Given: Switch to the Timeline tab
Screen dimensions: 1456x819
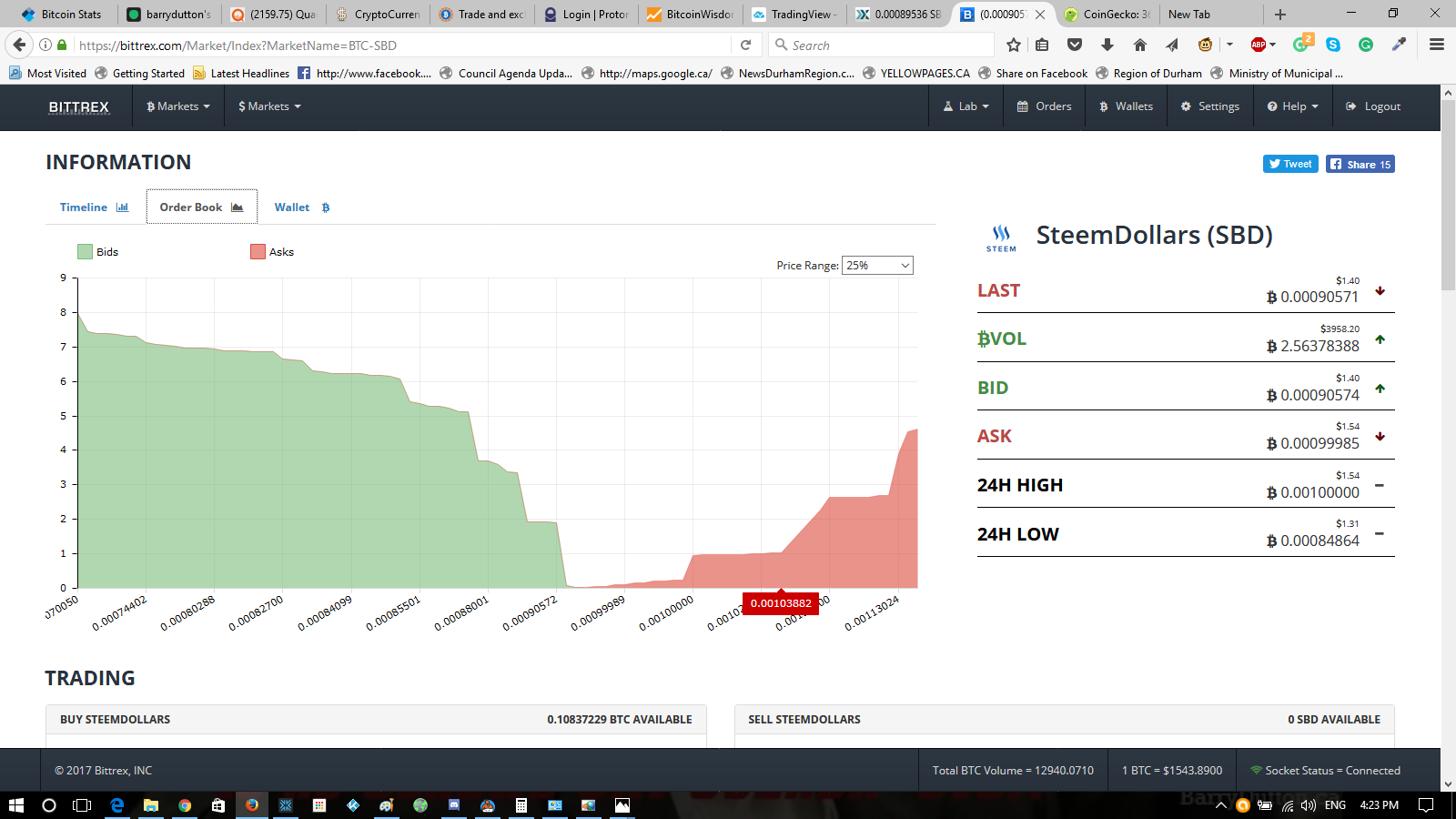Looking at the screenshot, I should click(x=95, y=207).
